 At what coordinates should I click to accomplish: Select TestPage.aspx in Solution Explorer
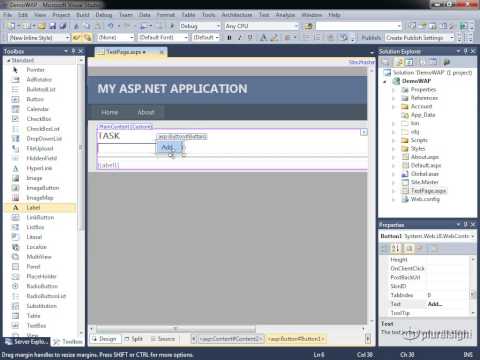click(428, 191)
